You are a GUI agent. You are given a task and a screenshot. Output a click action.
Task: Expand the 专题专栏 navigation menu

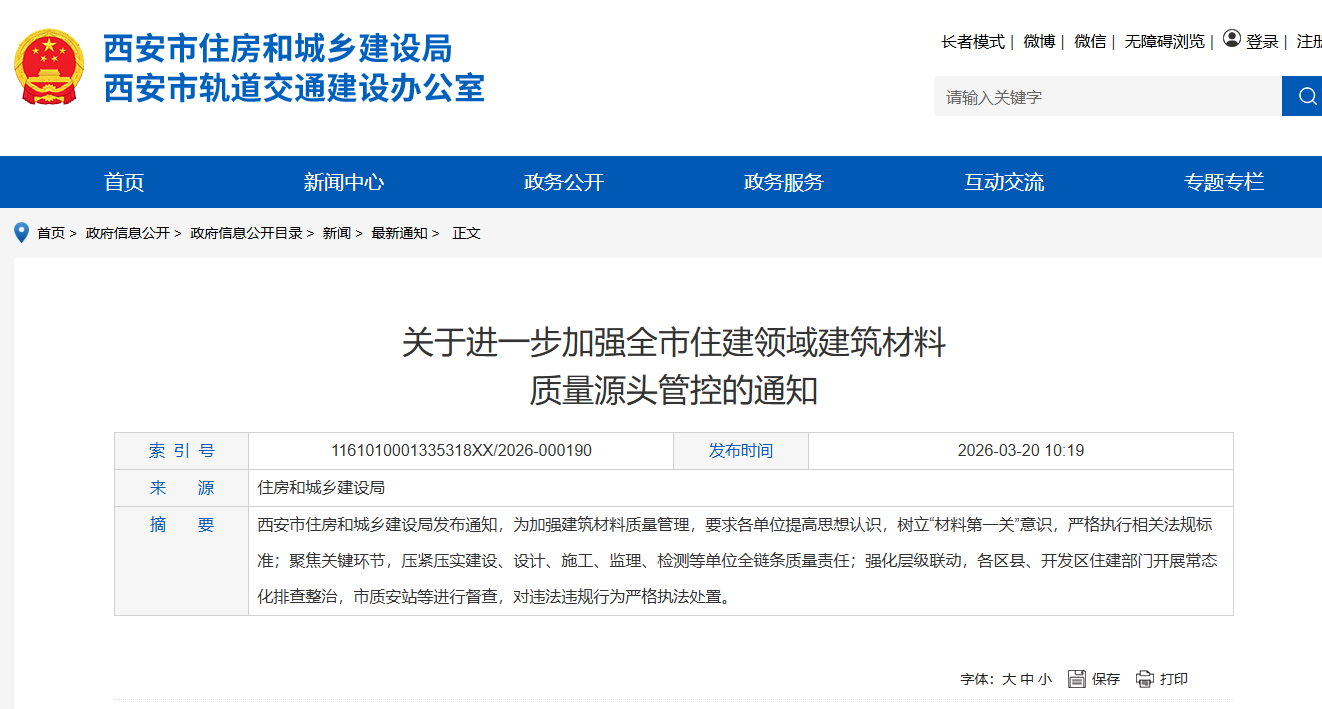1224,182
